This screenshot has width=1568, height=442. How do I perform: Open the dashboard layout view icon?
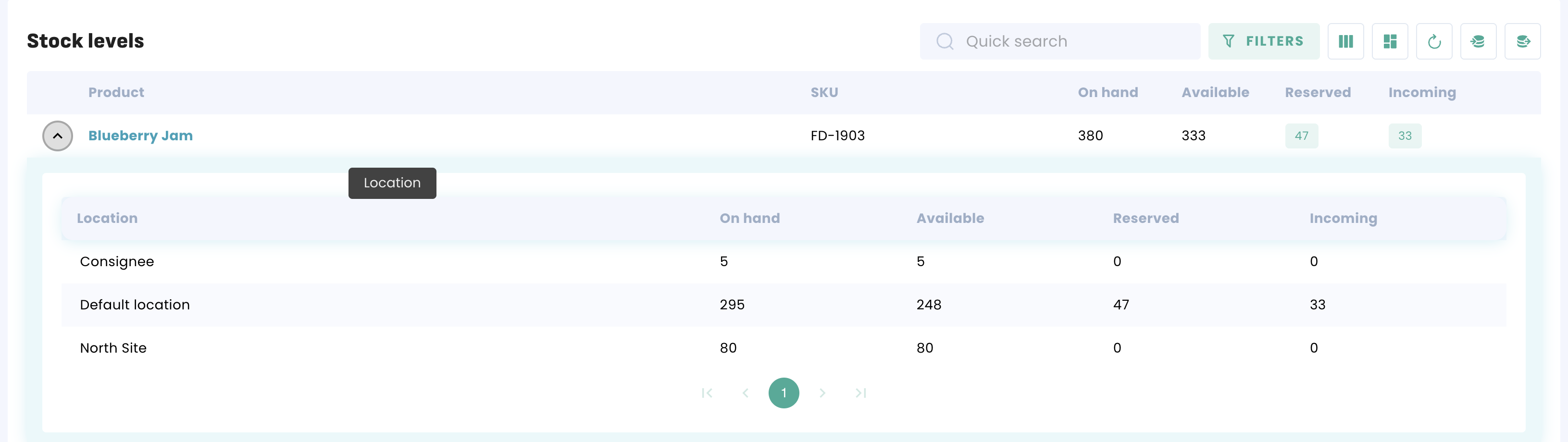tap(1390, 41)
